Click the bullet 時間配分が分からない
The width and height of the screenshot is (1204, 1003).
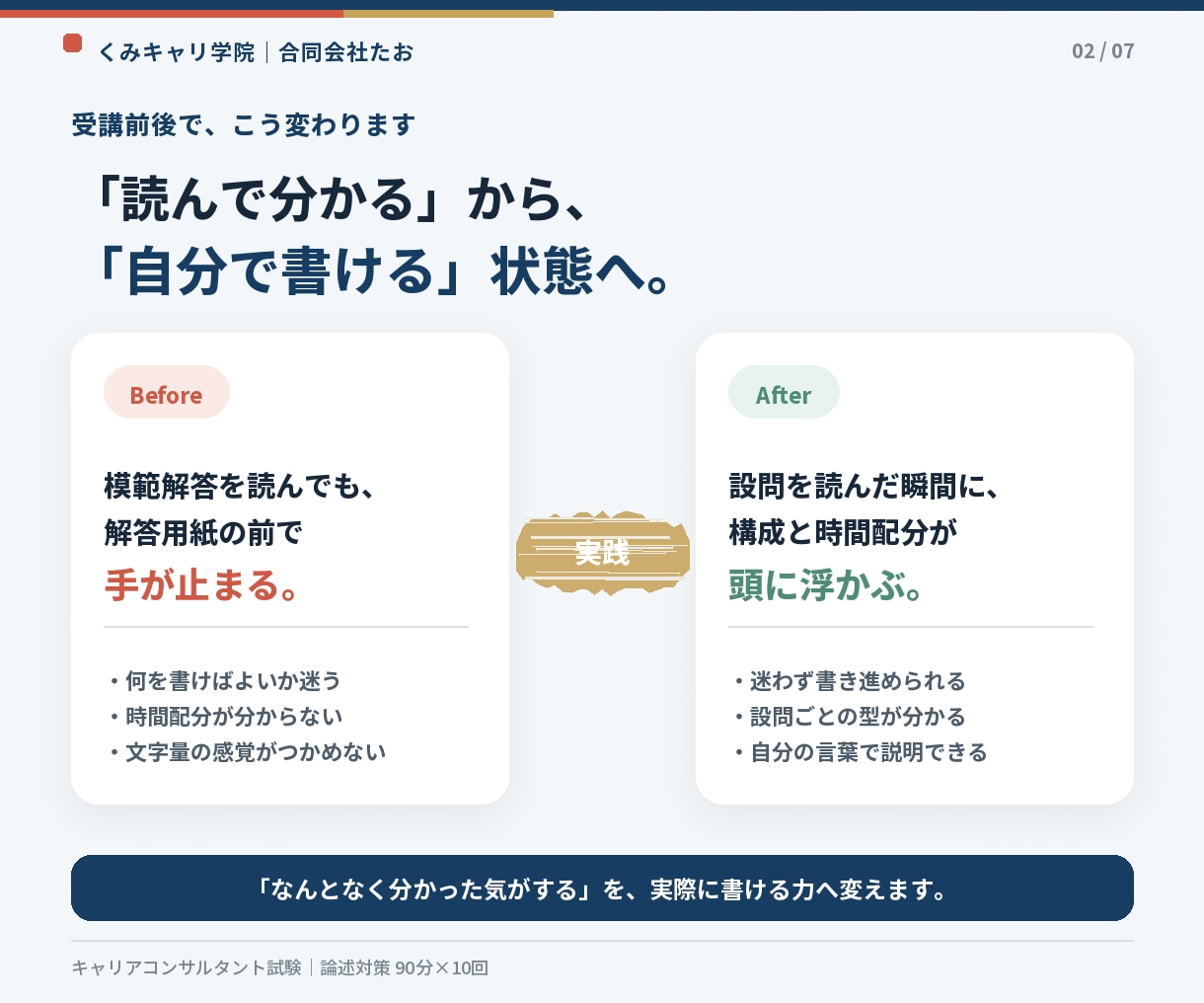click(x=225, y=717)
